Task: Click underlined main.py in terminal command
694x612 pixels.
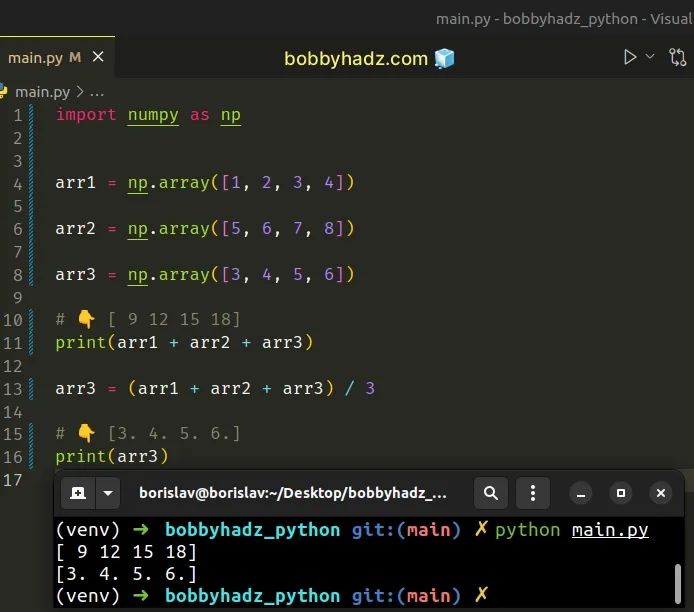Action: pos(610,530)
